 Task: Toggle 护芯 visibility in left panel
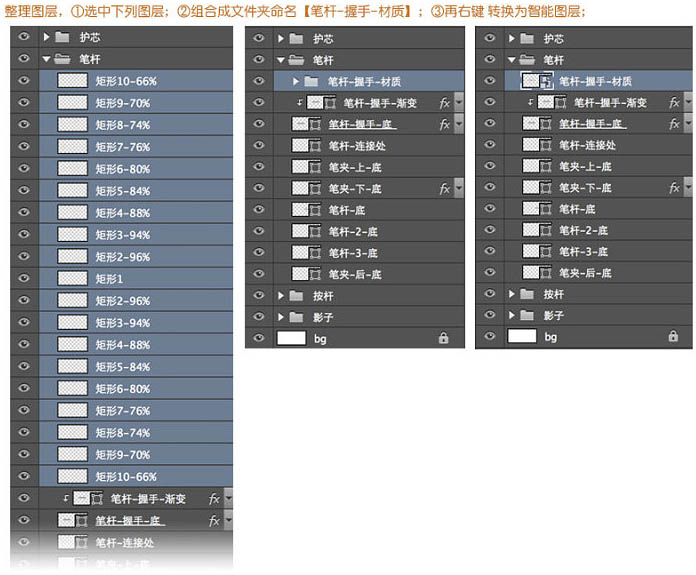click(24, 36)
